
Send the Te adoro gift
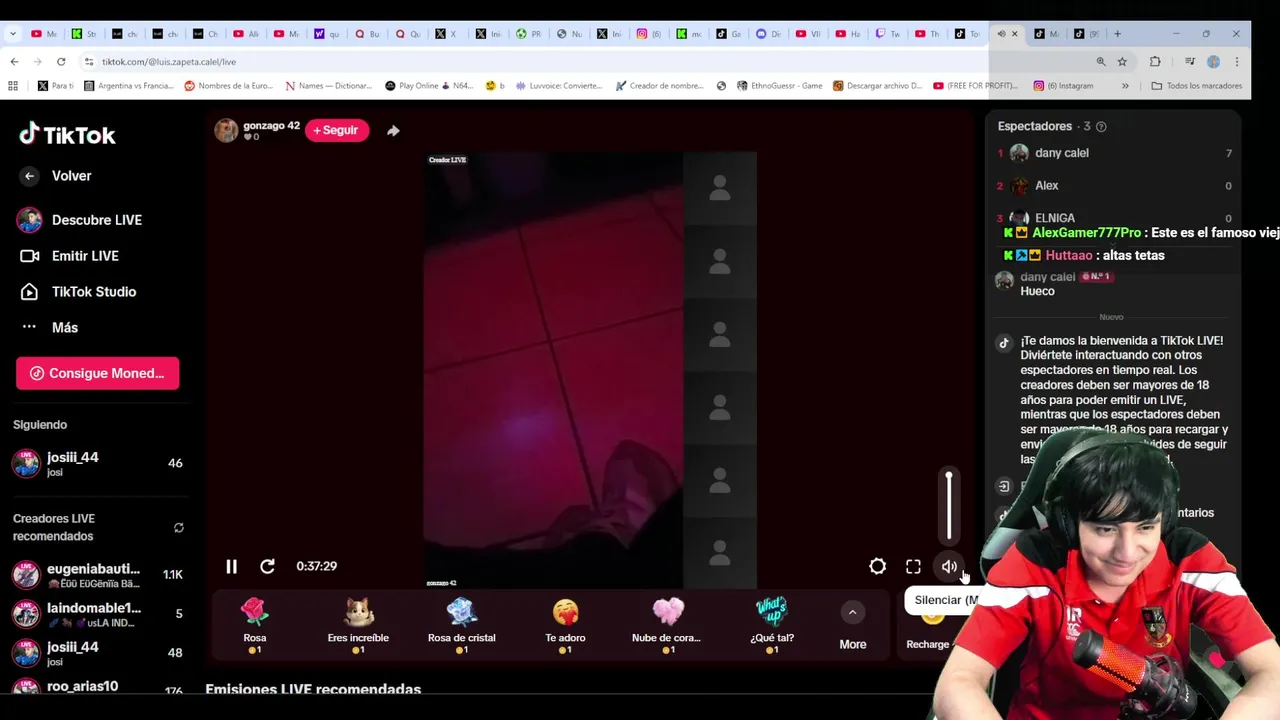click(x=565, y=625)
